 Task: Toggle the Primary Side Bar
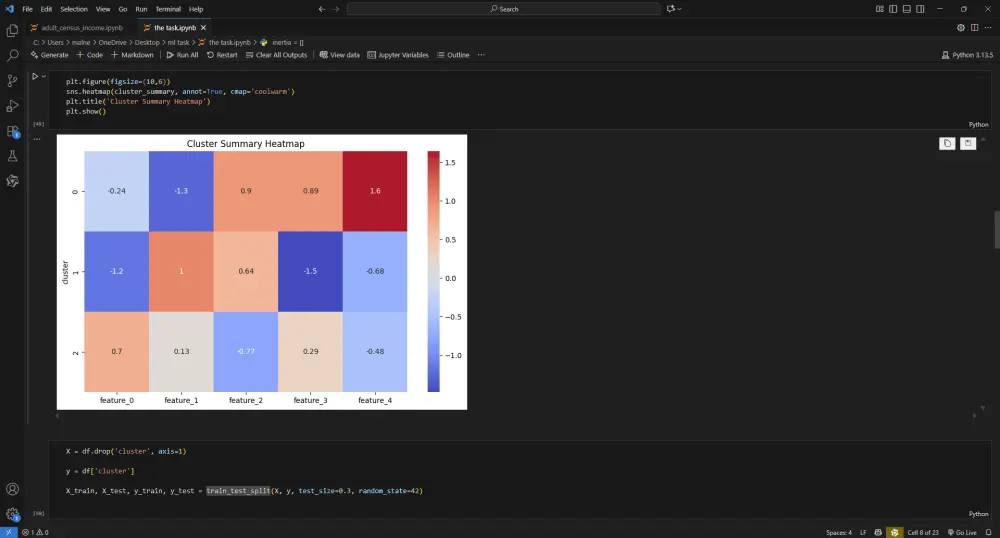[x=893, y=9]
